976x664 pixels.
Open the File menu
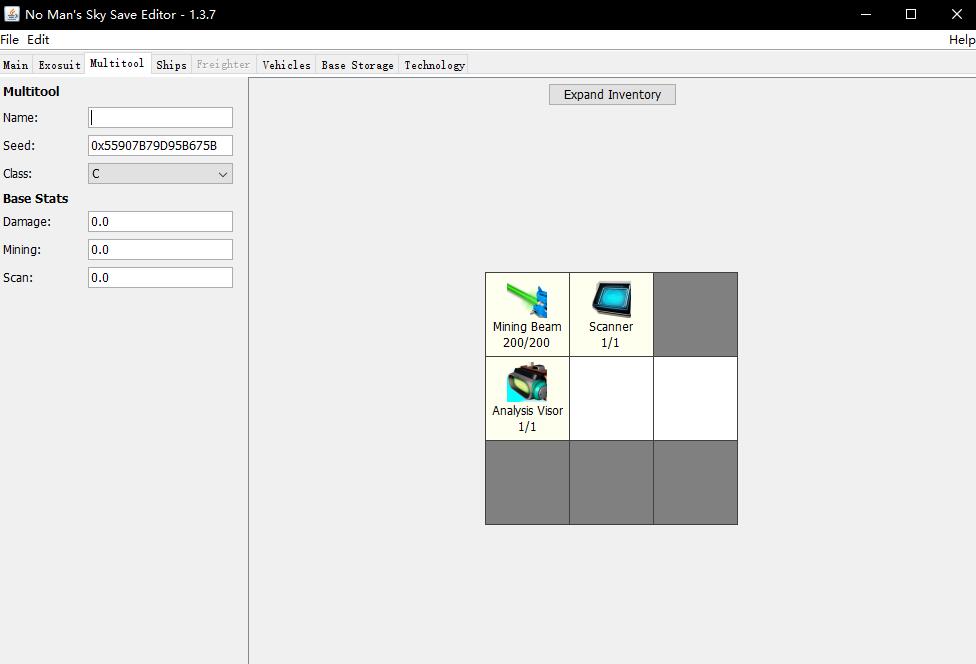click(9, 40)
